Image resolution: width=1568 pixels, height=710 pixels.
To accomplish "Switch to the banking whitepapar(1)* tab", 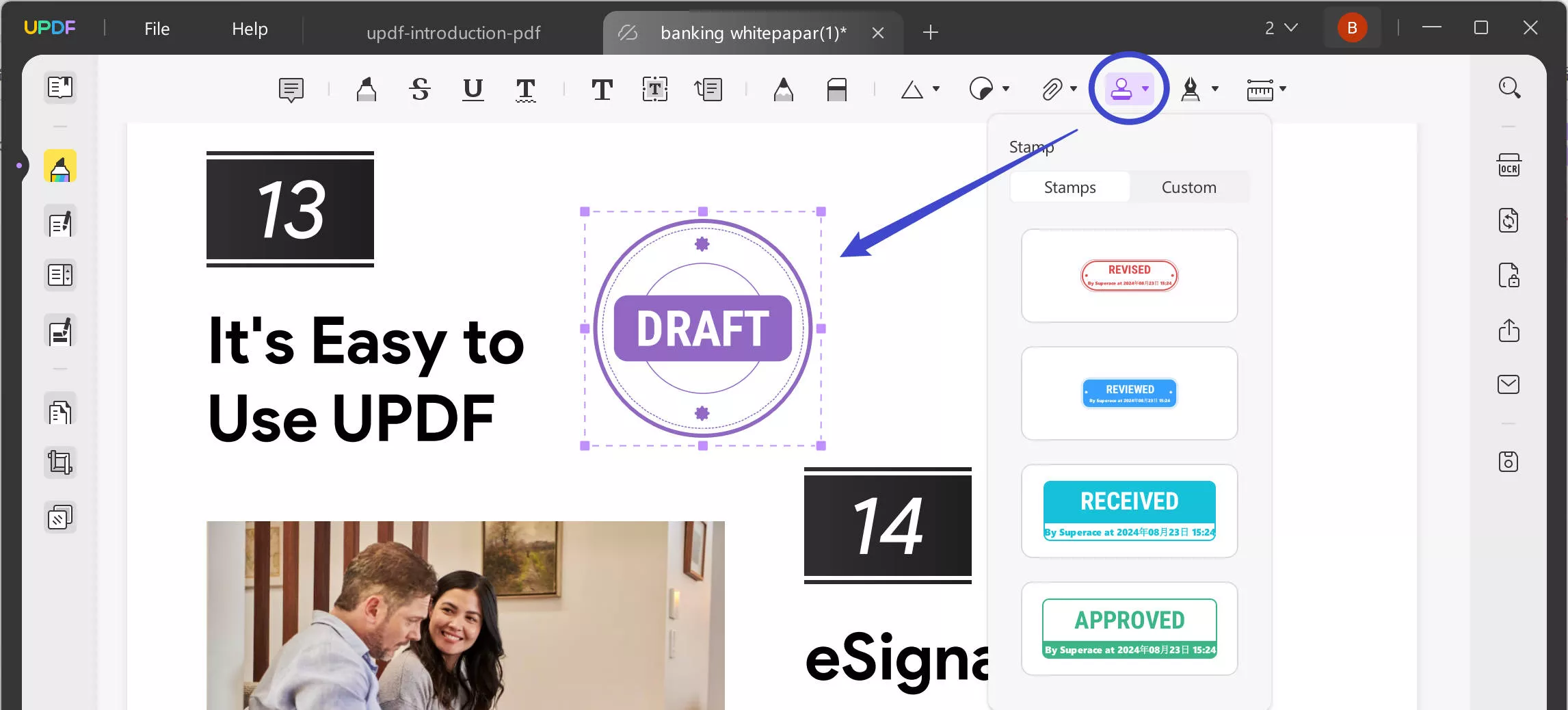I will click(x=753, y=33).
